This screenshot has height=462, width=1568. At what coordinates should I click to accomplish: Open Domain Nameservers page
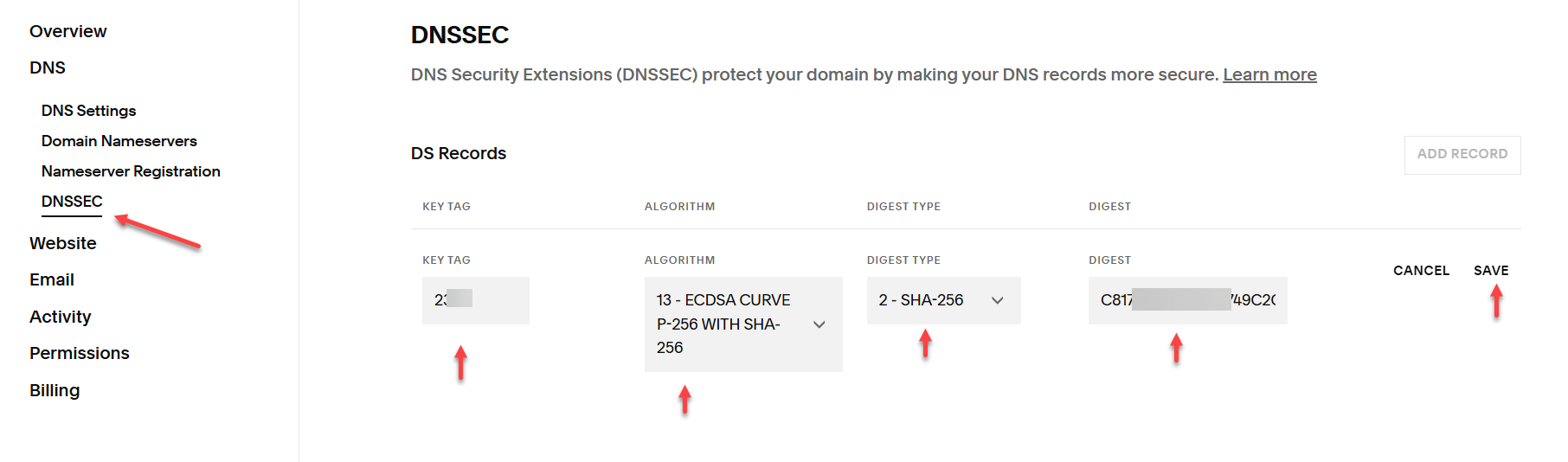(x=119, y=141)
